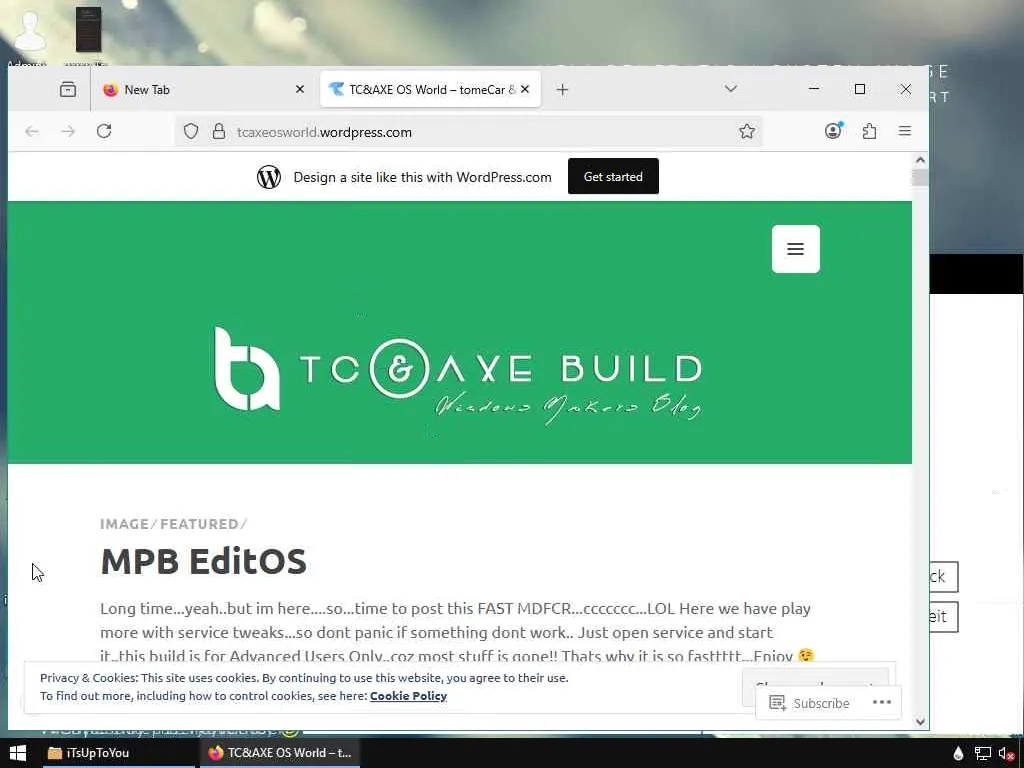The image size is (1024, 768).
Task: Maximize the Firefox window
Action: click(x=859, y=89)
